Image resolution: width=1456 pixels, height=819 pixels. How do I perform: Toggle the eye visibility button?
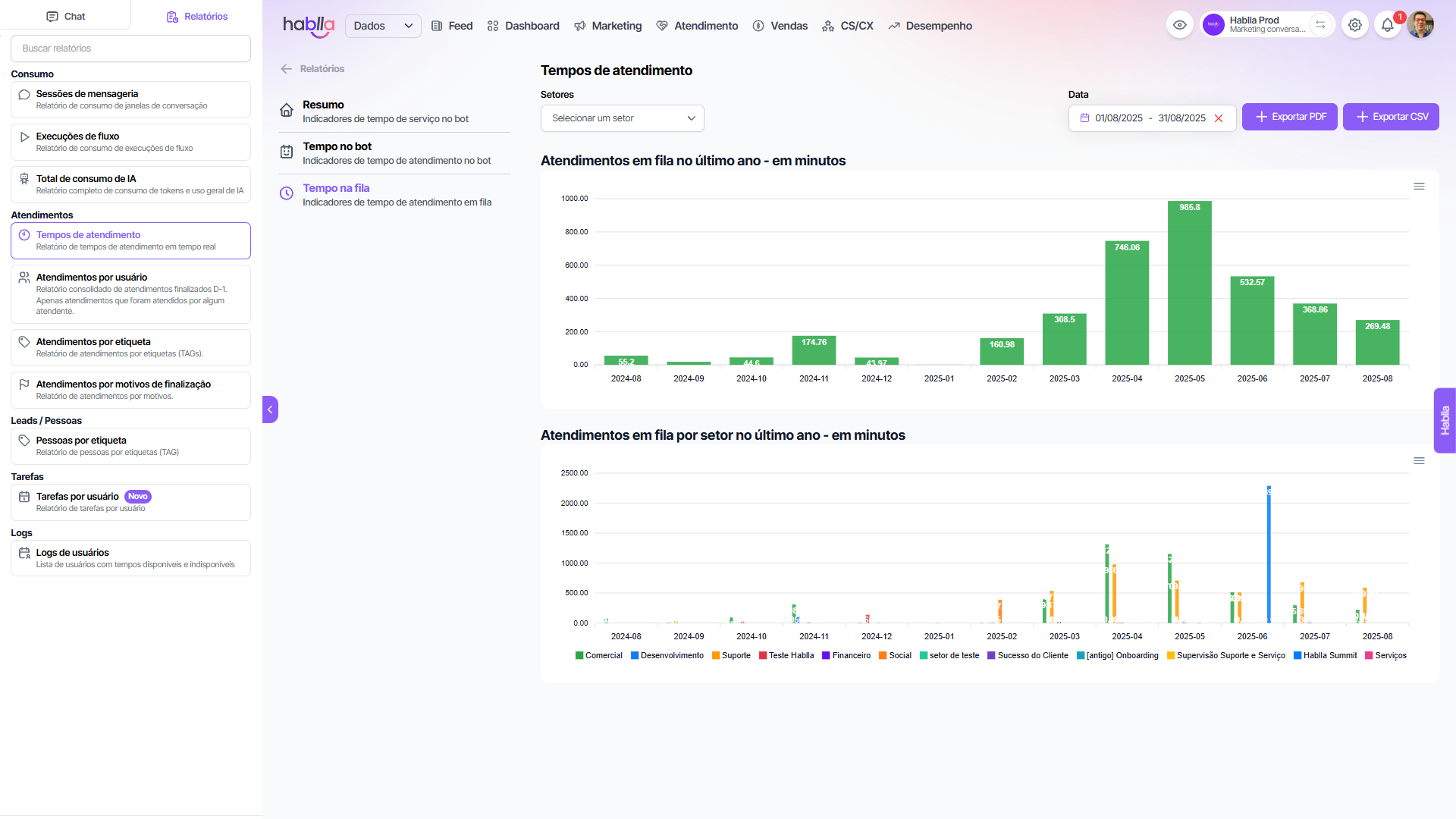pyautogui.click(x=1180, y=25)
